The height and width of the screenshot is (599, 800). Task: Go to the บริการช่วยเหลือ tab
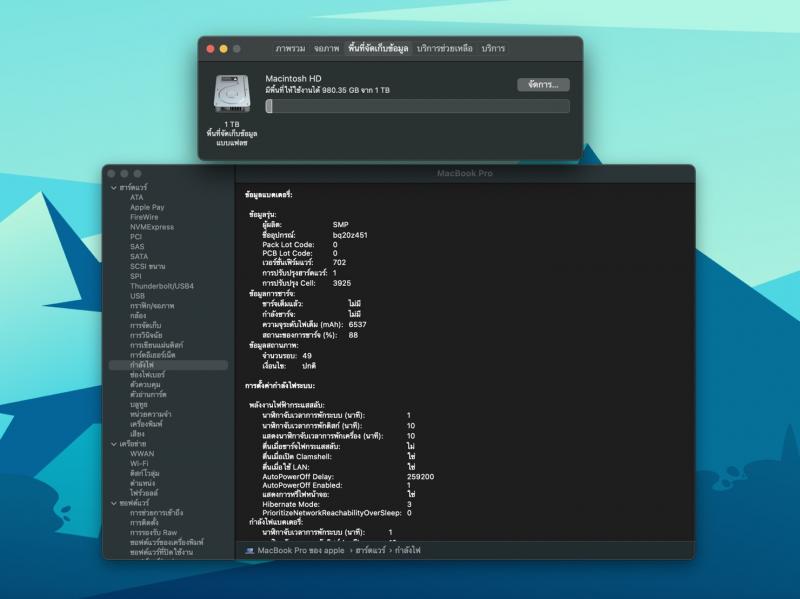click(444, 48)
